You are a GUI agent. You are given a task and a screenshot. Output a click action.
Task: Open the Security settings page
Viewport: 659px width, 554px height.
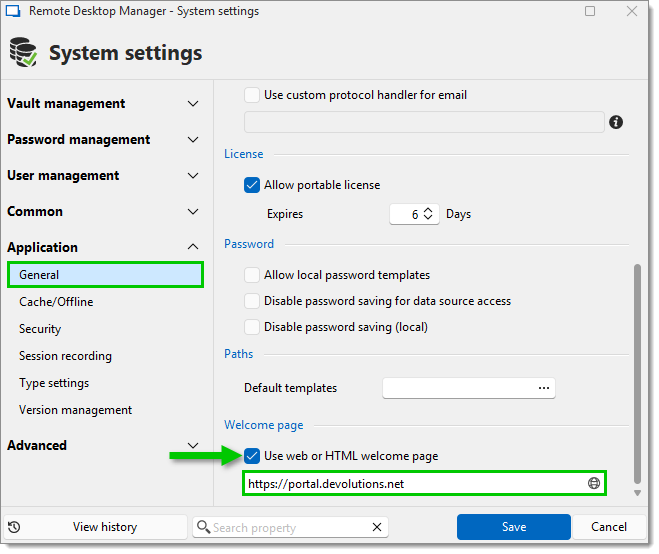tap(40, 329)
